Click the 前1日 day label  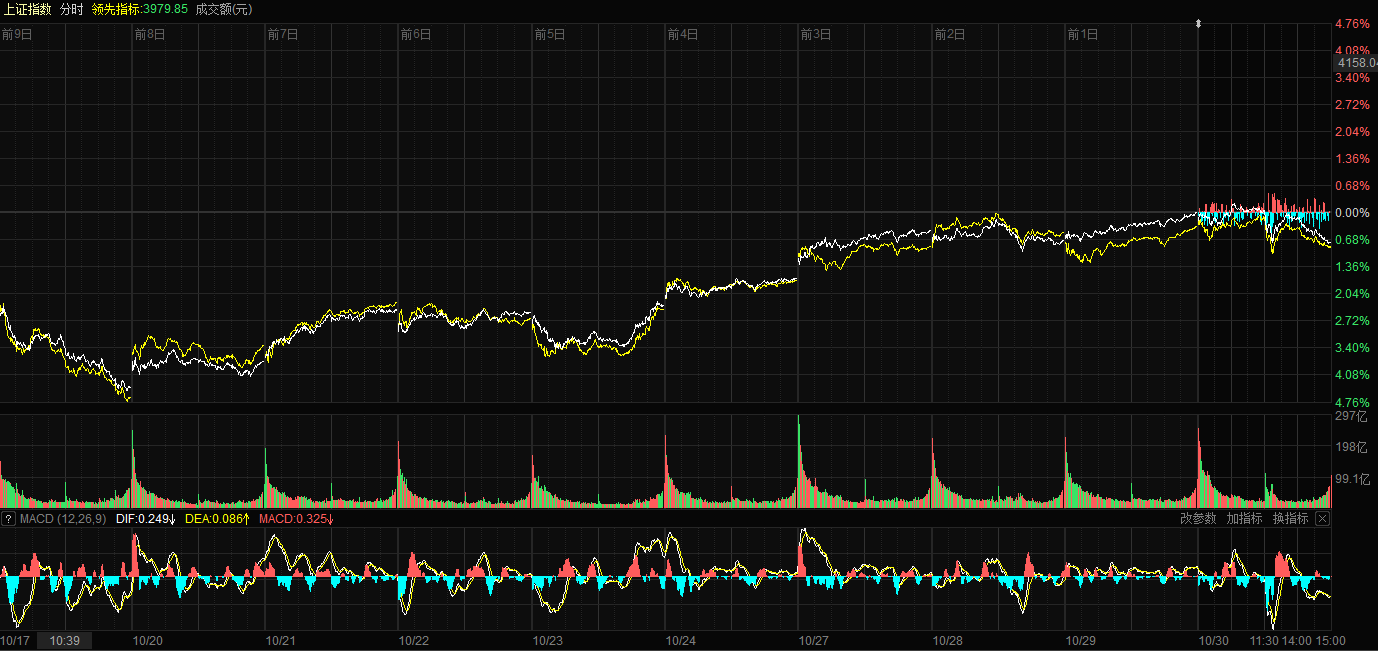(x=1083, y=34)
